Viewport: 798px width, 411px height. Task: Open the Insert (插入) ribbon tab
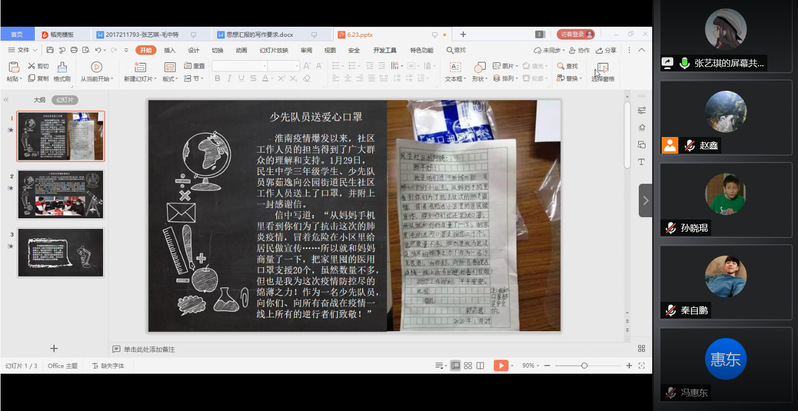(169, 49)
